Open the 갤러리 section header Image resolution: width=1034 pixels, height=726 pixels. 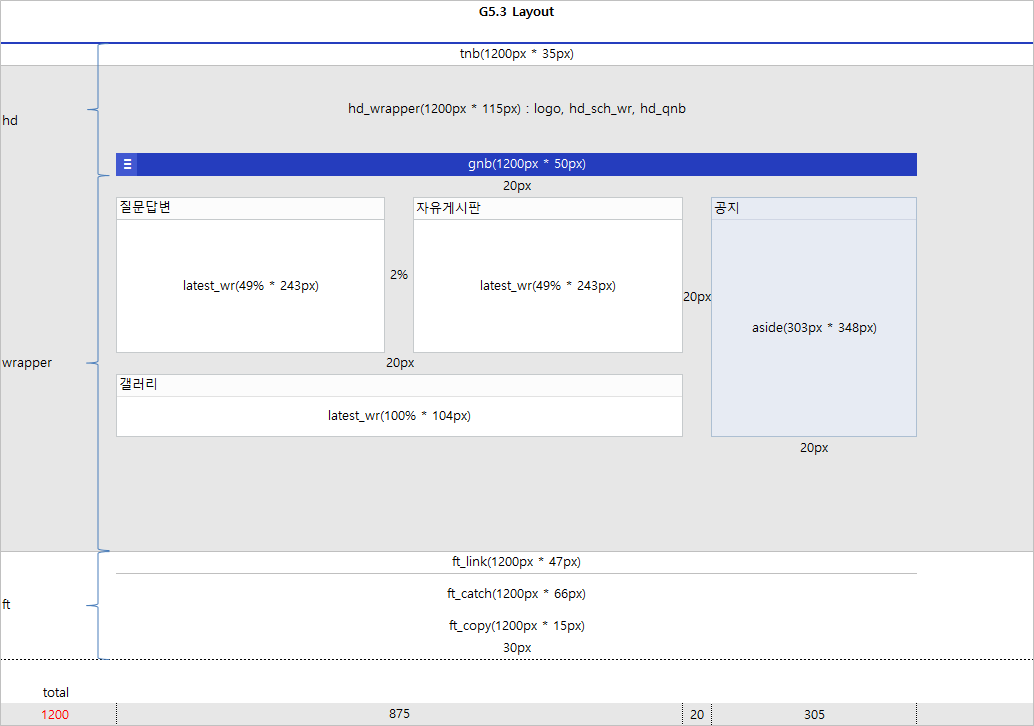[x=139, y=385]
